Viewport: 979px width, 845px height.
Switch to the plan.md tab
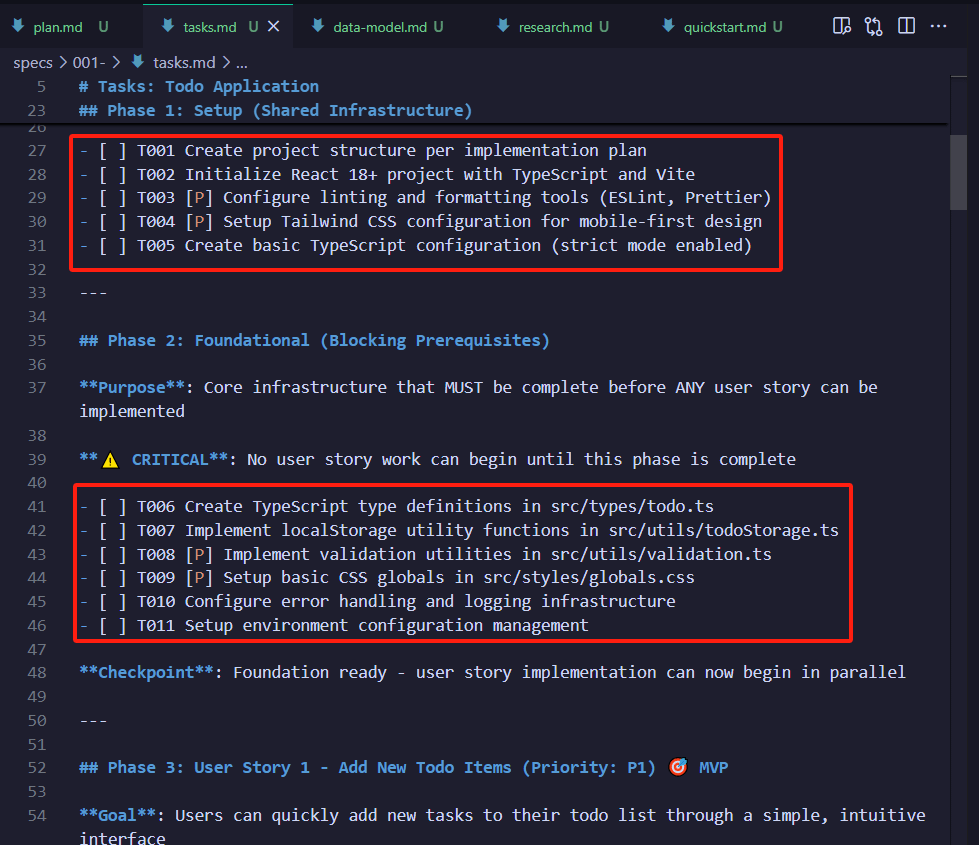tap(57, 27)
